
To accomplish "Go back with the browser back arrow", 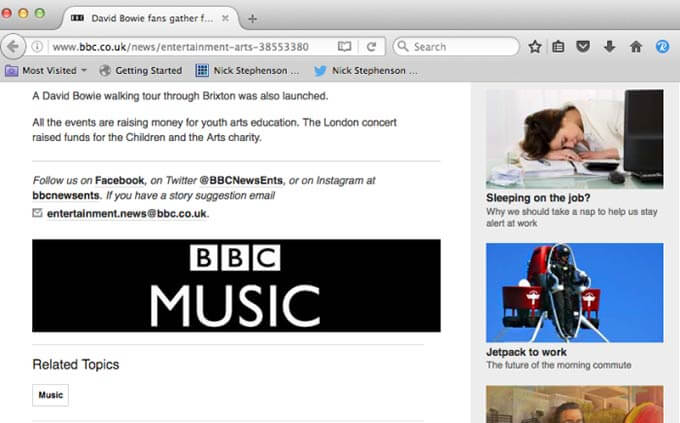I will pyautogui.click(x=13, y=46).
